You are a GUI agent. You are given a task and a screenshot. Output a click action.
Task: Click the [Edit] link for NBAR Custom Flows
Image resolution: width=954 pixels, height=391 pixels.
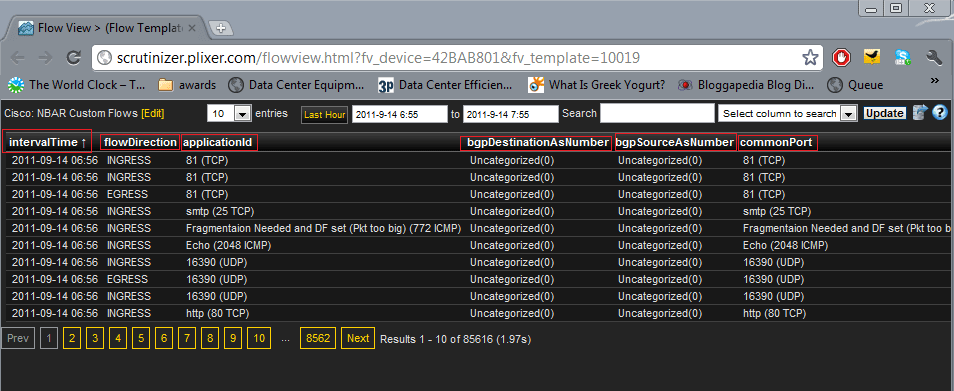pyautogui.click(x=153, y=114)
